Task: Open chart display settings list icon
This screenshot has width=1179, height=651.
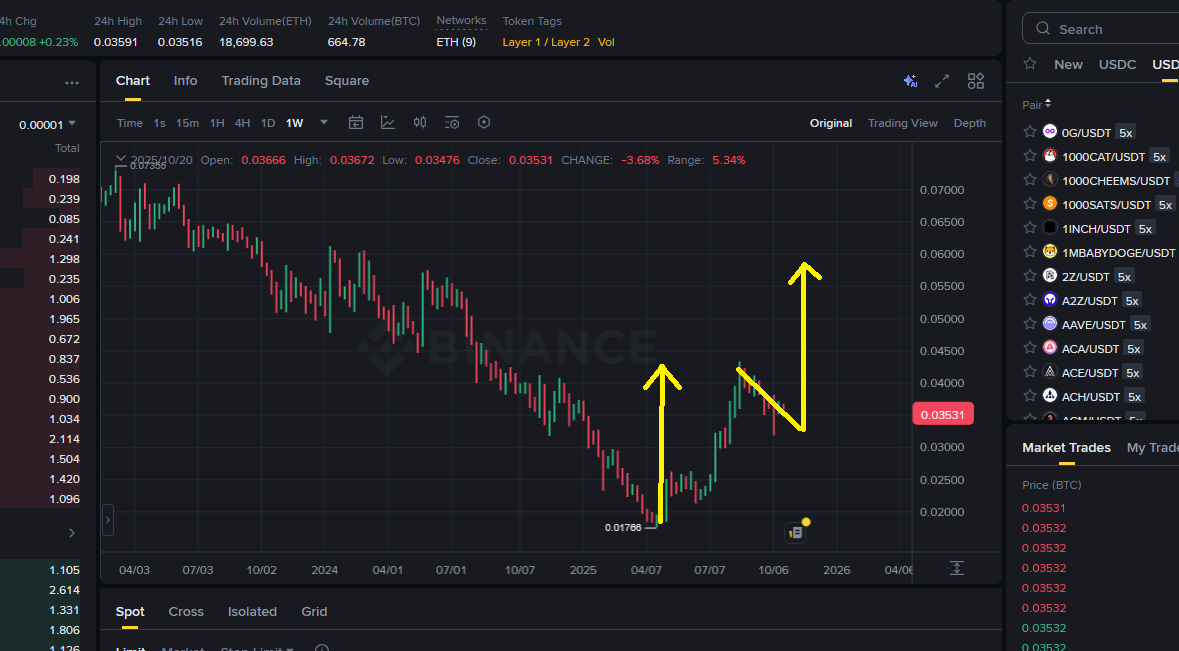Action: pyautogui.click(x=452, y=123)
